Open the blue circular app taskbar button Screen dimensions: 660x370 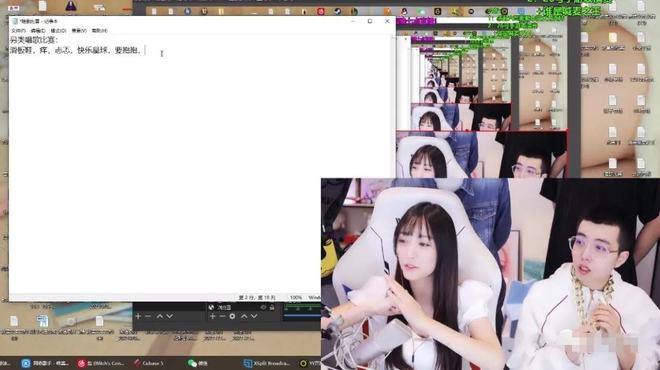tap(45, 363)
